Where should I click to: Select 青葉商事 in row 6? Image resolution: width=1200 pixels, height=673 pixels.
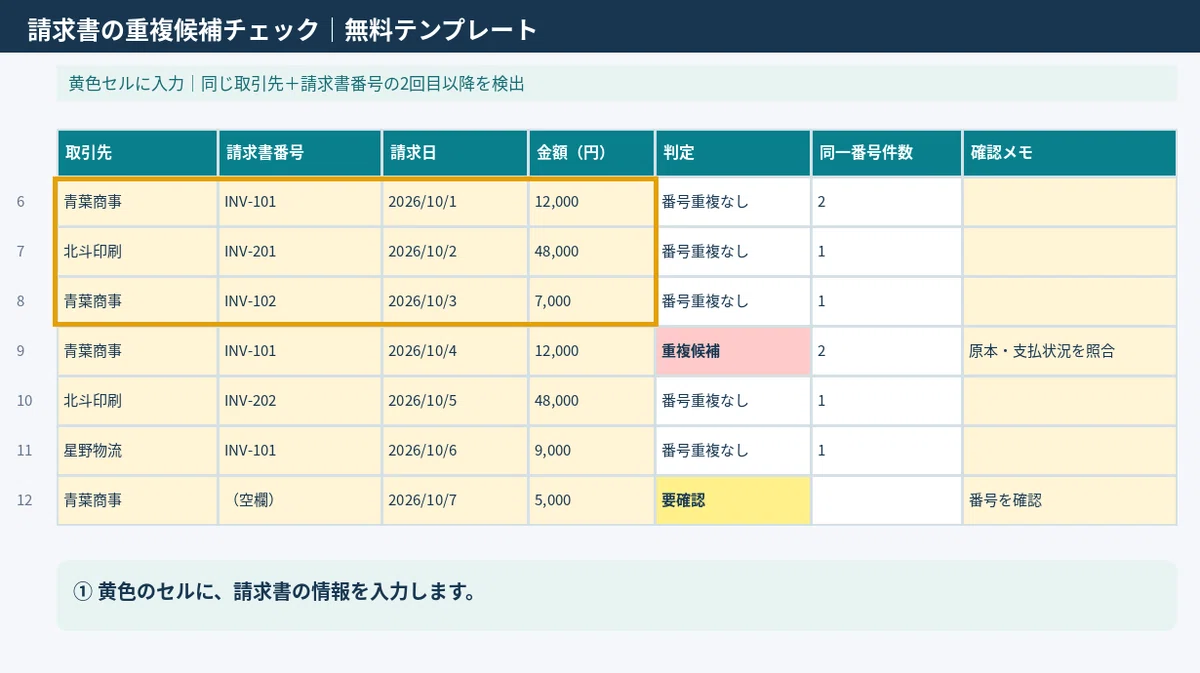pyautogui.click(x=137, y=202)
